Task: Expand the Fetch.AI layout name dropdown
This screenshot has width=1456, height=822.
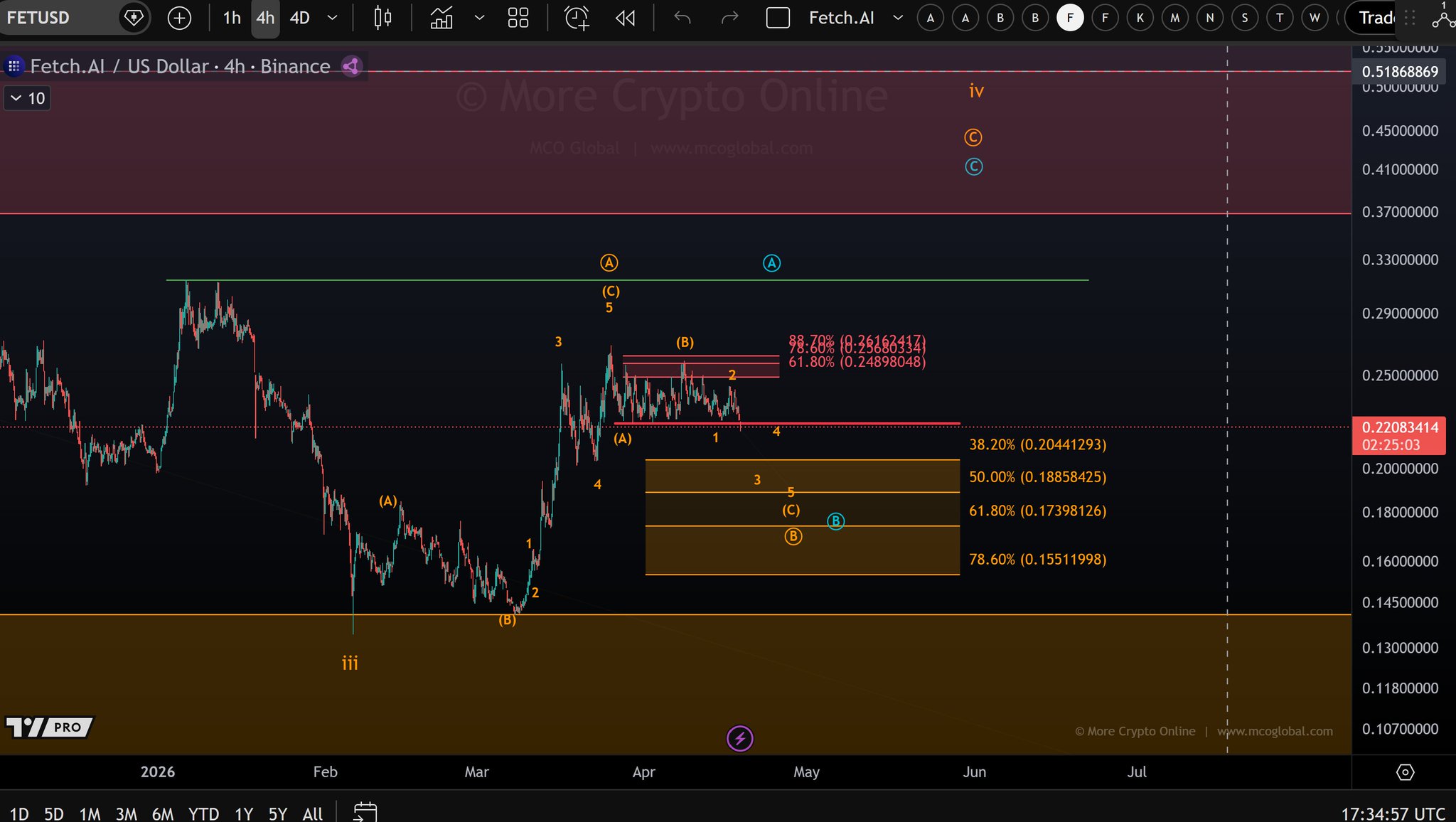Action: coord(898,18)
